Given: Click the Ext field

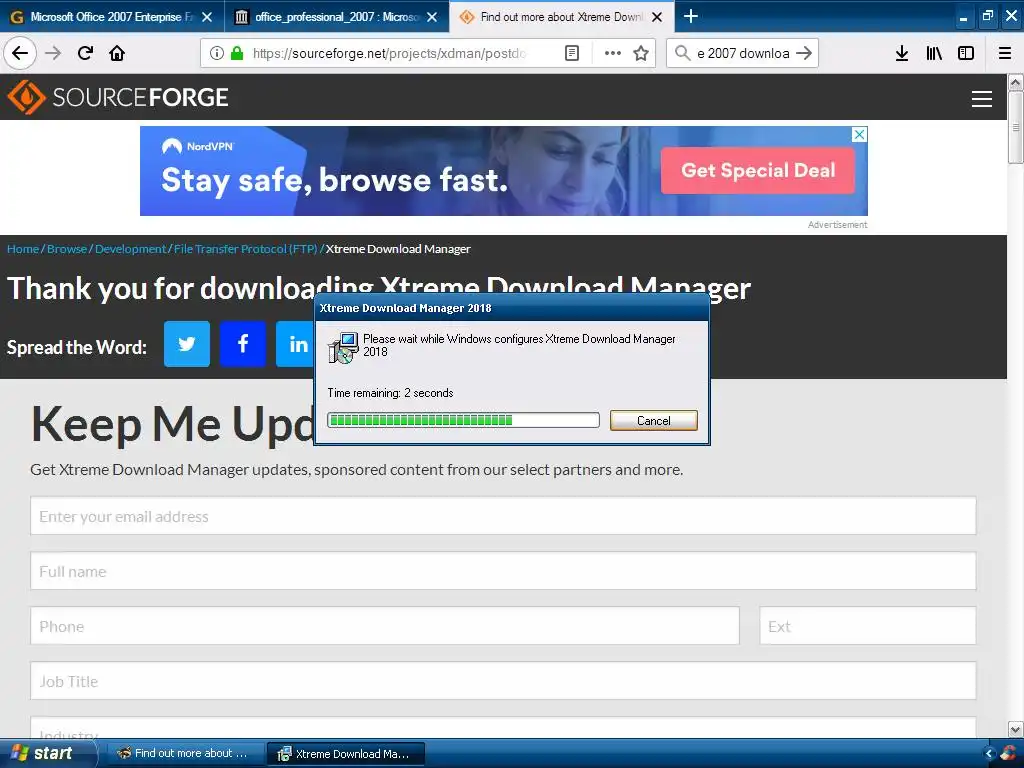Looking at the screenshot, I should coord(867,626).
